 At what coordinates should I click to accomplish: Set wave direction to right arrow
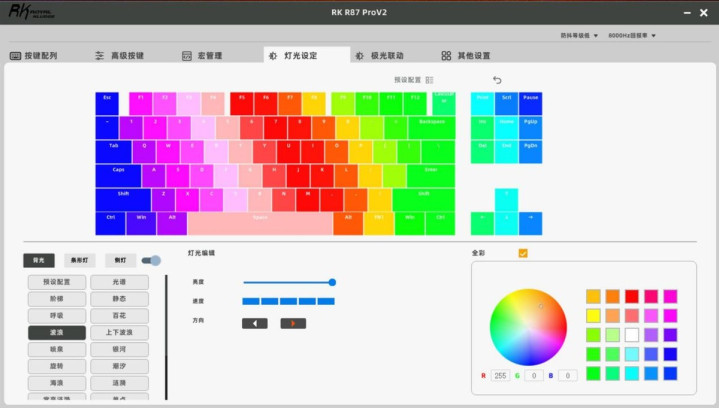(x=293, y=323)
